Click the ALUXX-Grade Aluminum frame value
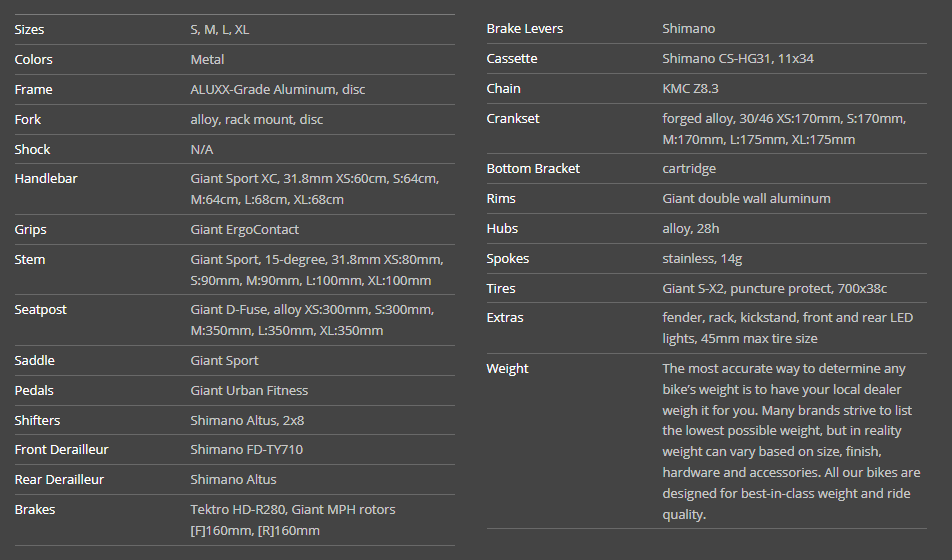 [277, 89]
